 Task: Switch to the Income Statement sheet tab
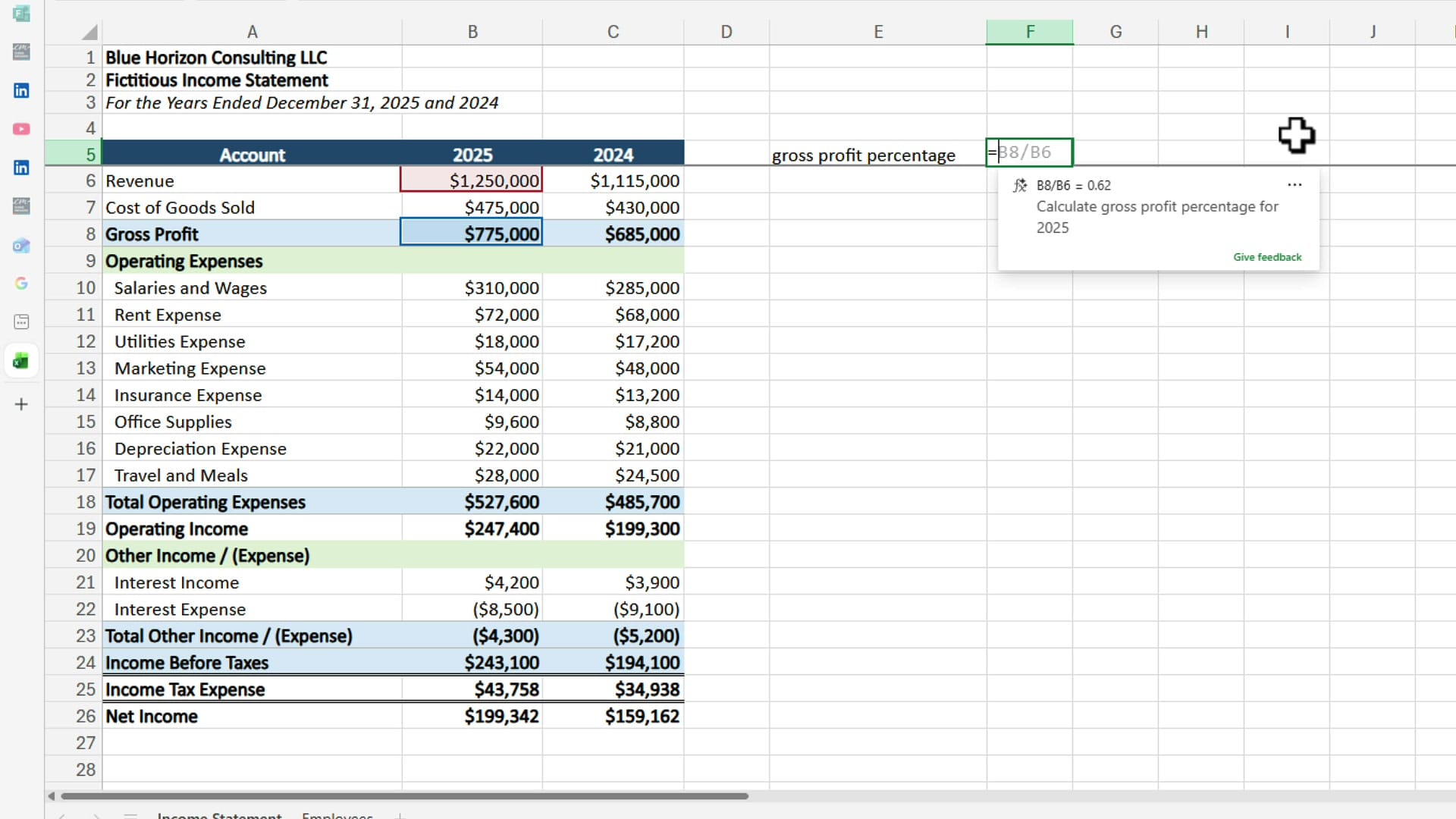[x=218, y=814]
